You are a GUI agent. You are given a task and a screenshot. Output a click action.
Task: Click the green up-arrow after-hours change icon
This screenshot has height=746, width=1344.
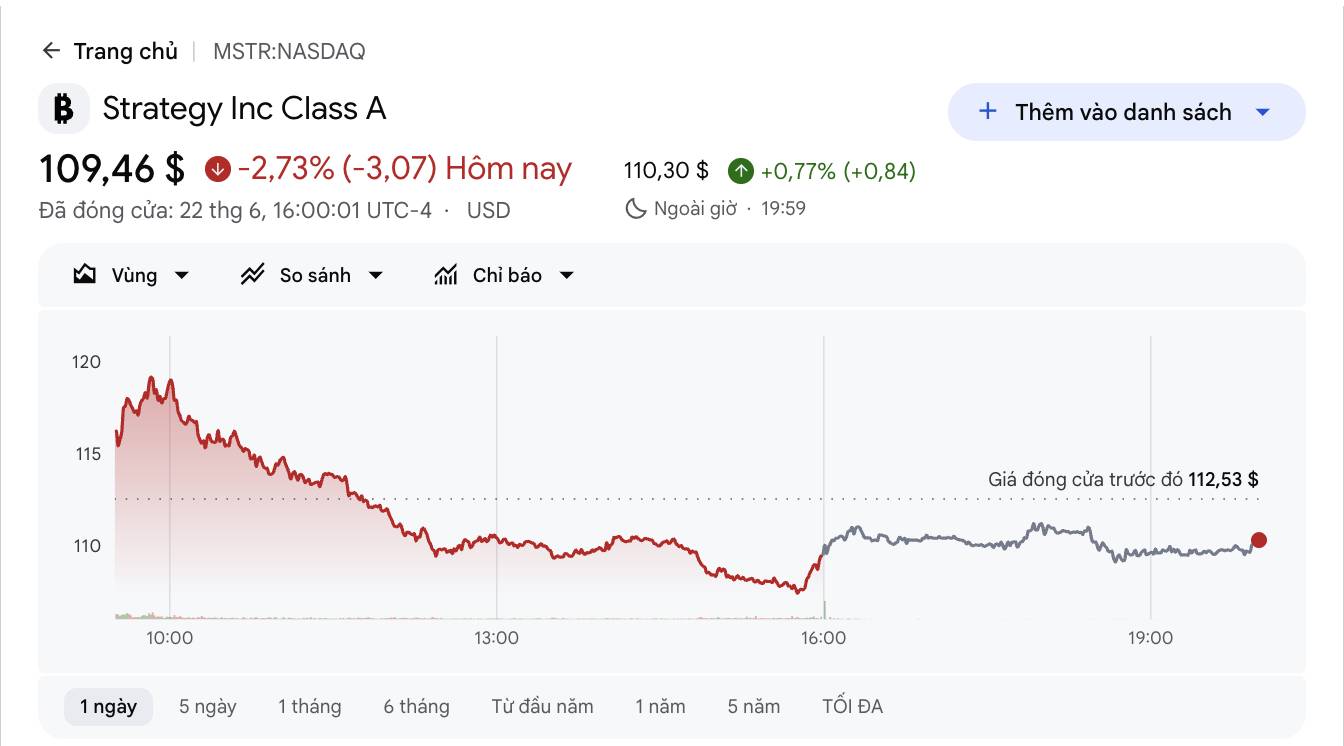740,171
